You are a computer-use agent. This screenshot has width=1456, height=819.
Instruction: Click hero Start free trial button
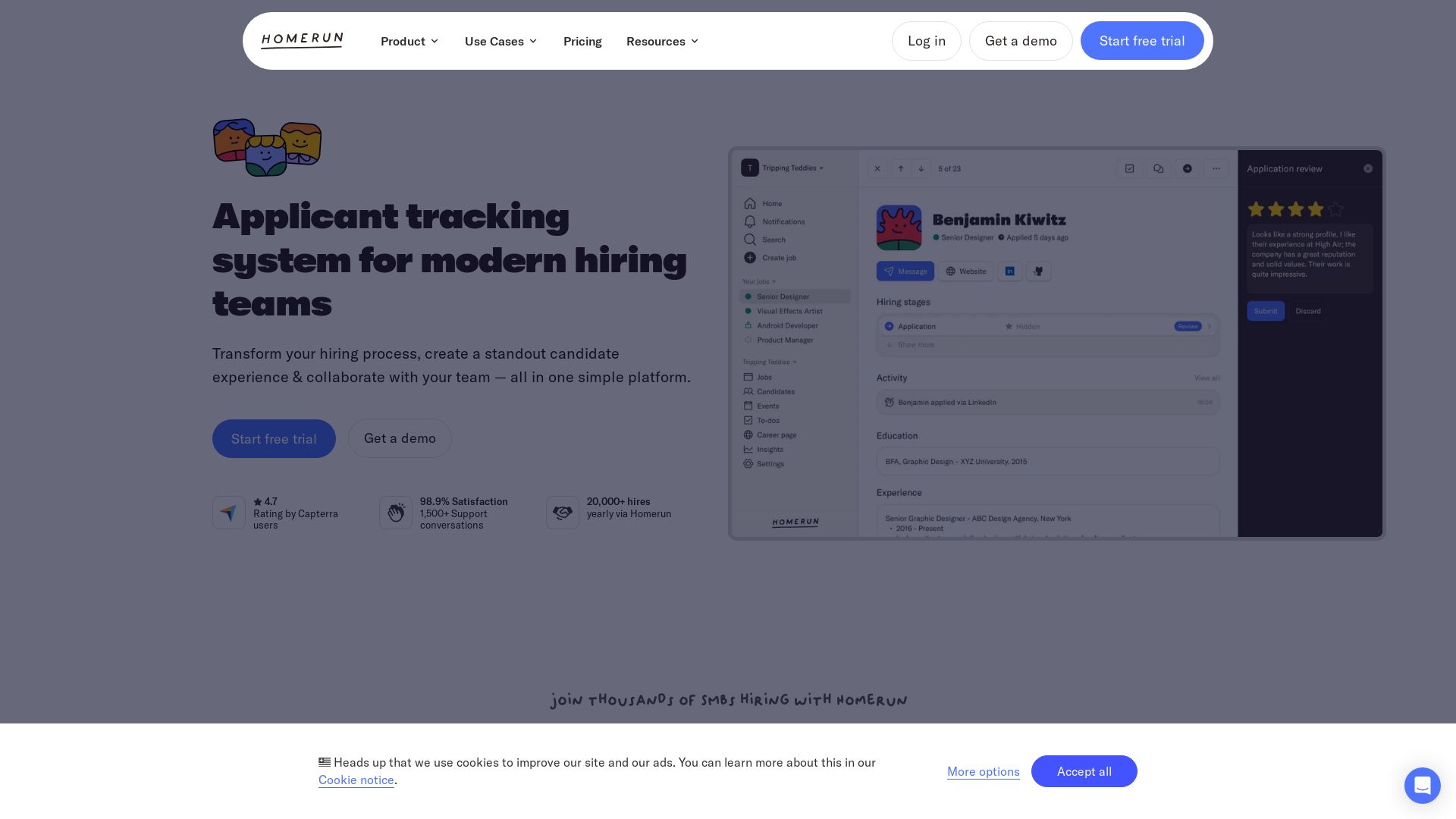pyautogui.click(x=274, y=438)
